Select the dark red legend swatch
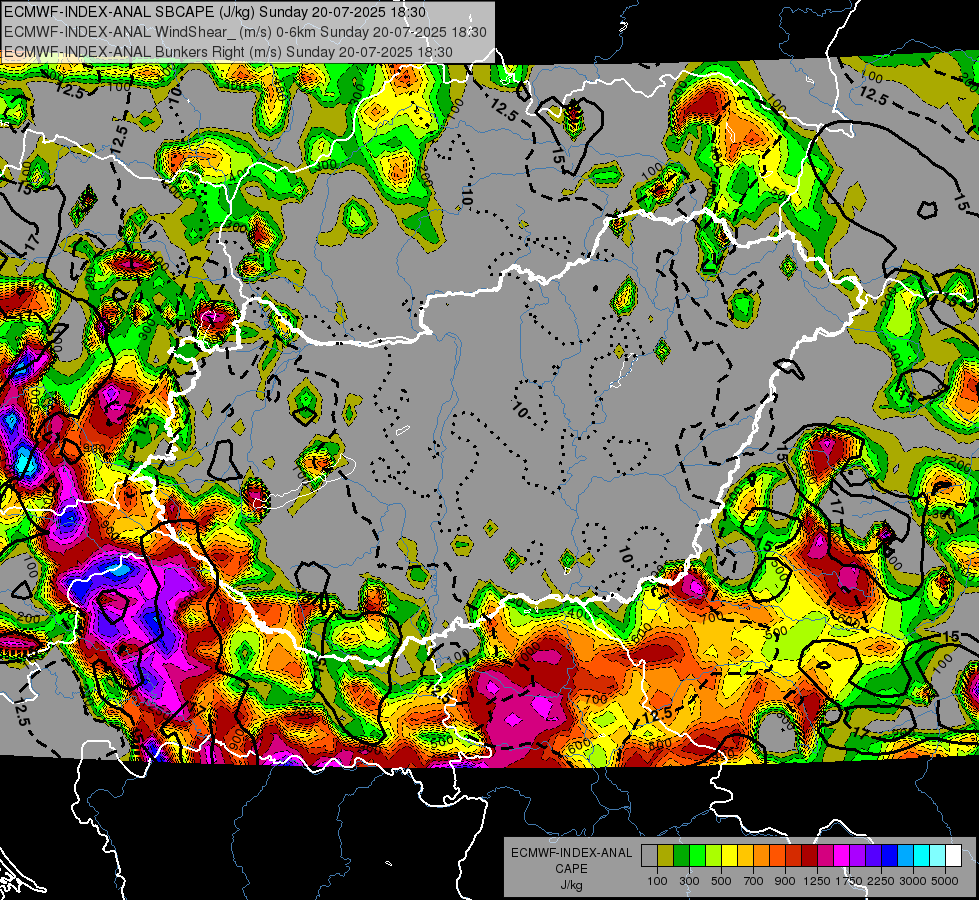979x900 pixels. pos(809,856)
